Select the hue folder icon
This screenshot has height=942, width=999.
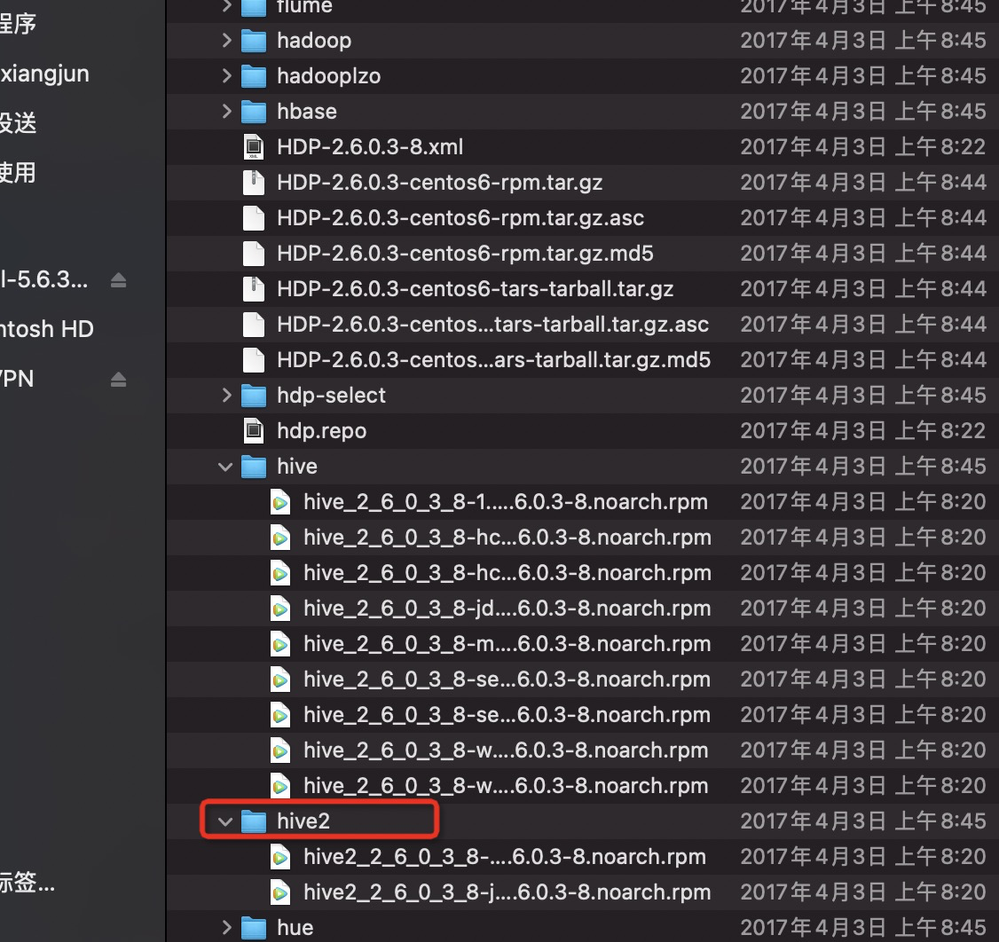[254, 927]
